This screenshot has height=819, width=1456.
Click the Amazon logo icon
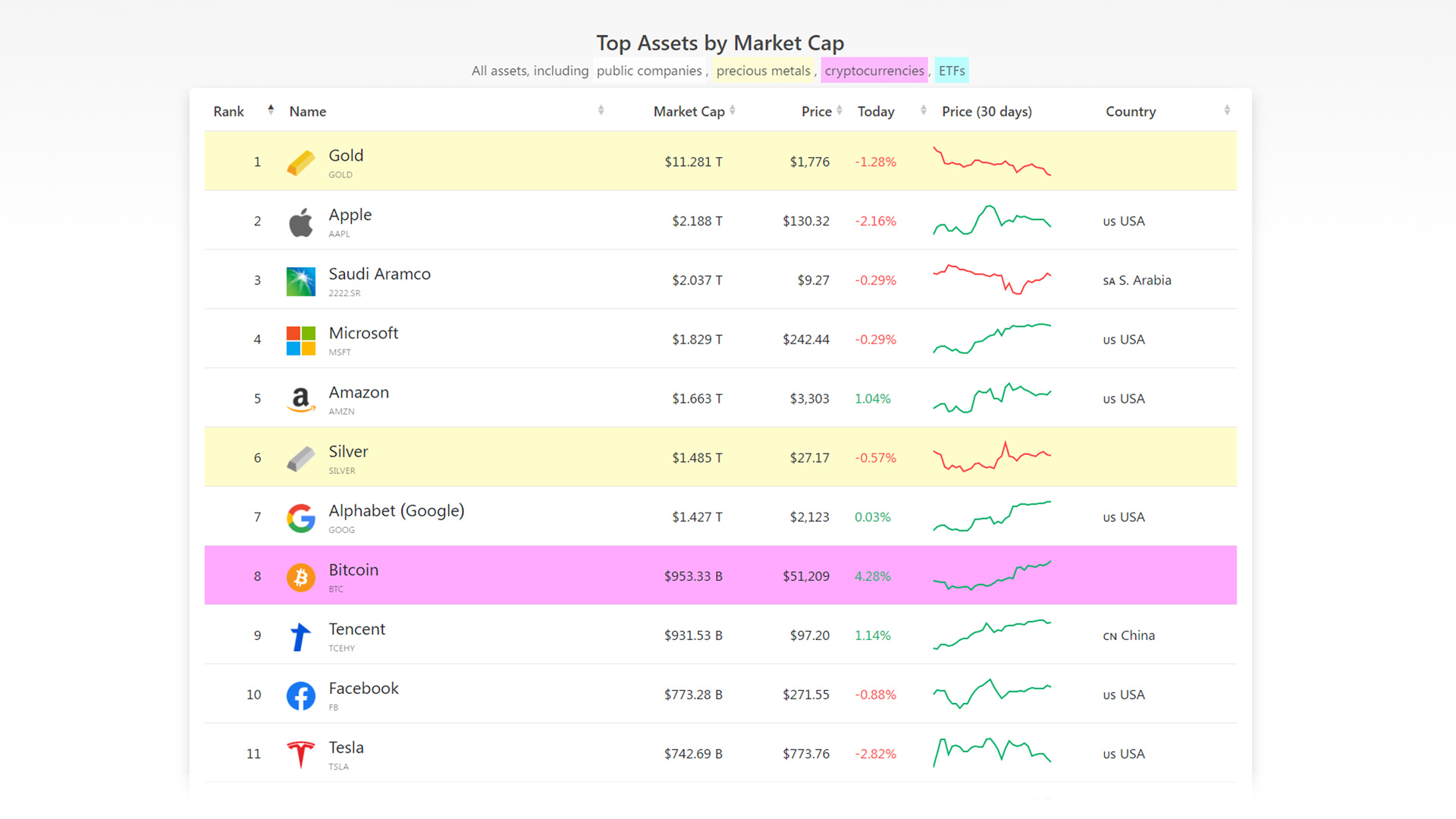coord(301,400)
